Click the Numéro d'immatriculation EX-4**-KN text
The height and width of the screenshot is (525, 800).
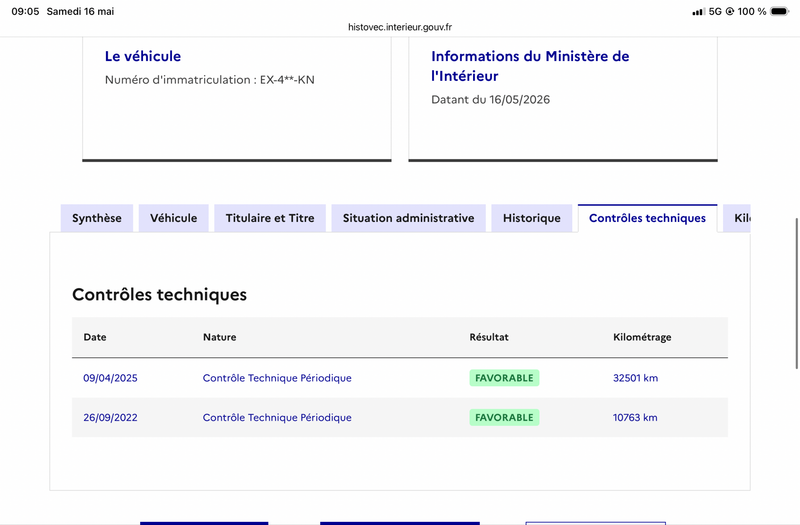[x=210, y=80]
